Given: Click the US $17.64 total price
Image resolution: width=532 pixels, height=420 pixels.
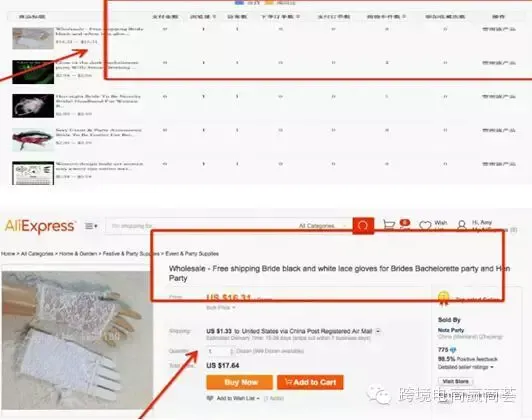Looking at the screenshot, I should (223, 366).
